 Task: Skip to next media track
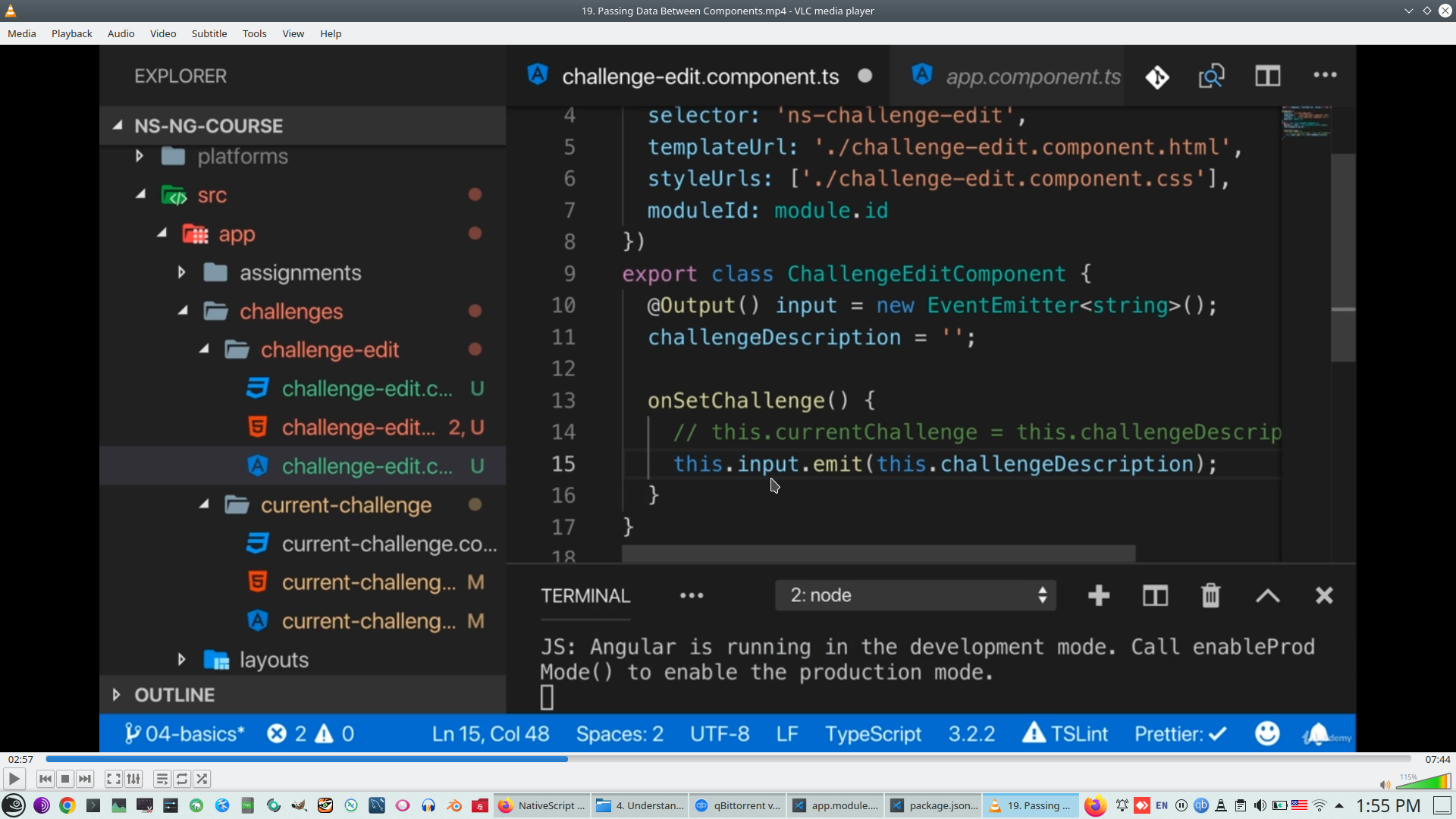click(x=85, y=779)
